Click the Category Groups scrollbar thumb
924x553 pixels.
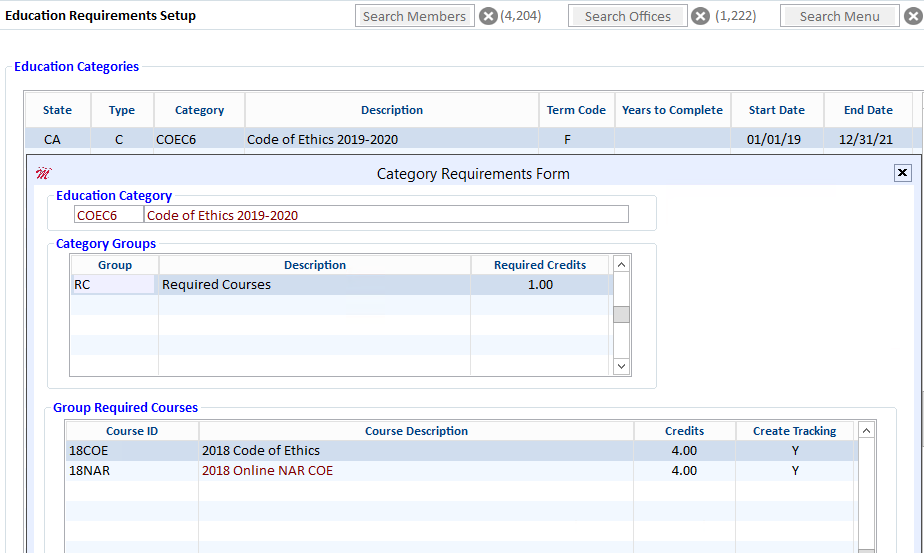[621, 315]
